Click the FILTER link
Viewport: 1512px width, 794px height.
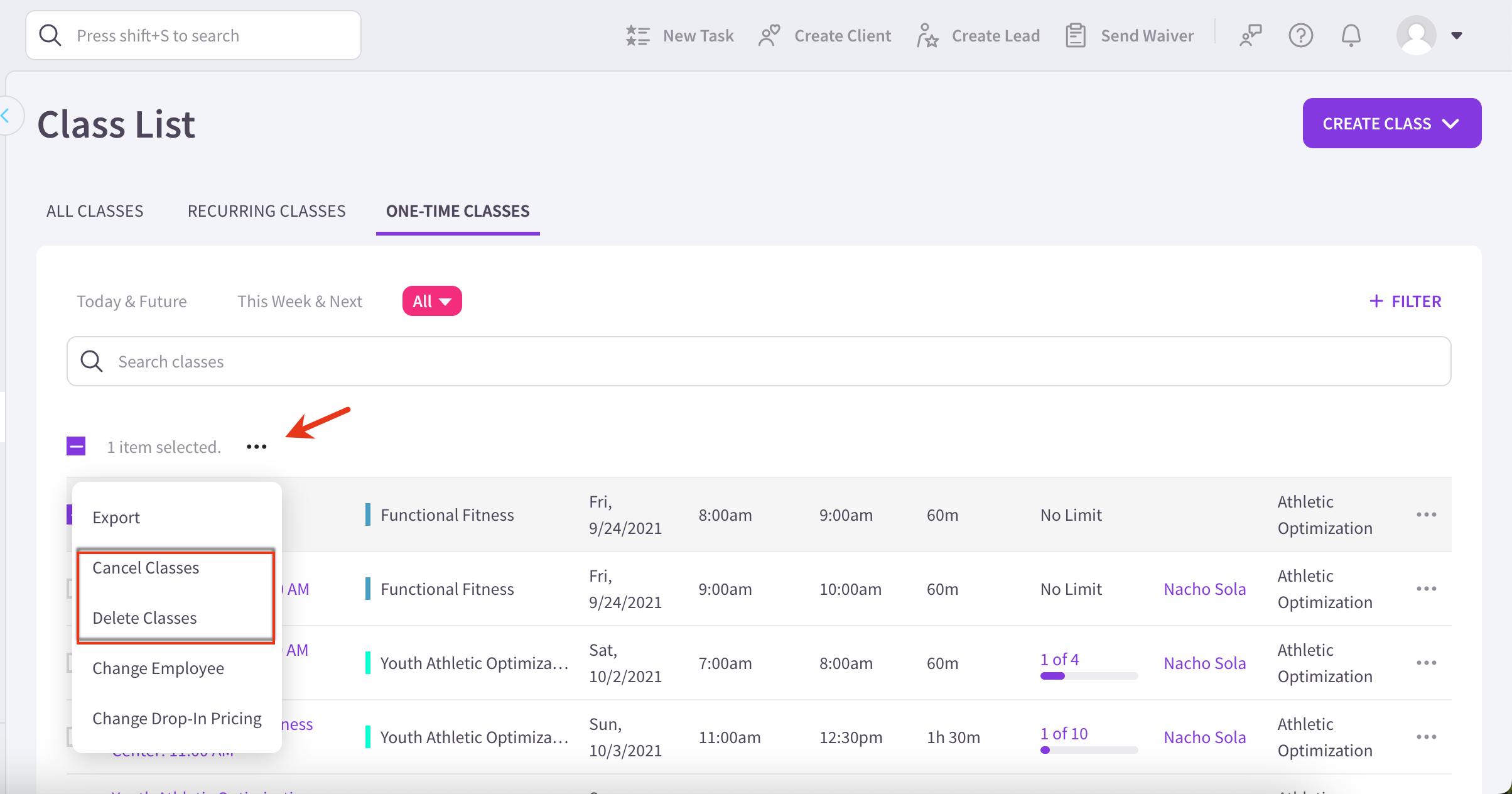[x=1405, y=301]
